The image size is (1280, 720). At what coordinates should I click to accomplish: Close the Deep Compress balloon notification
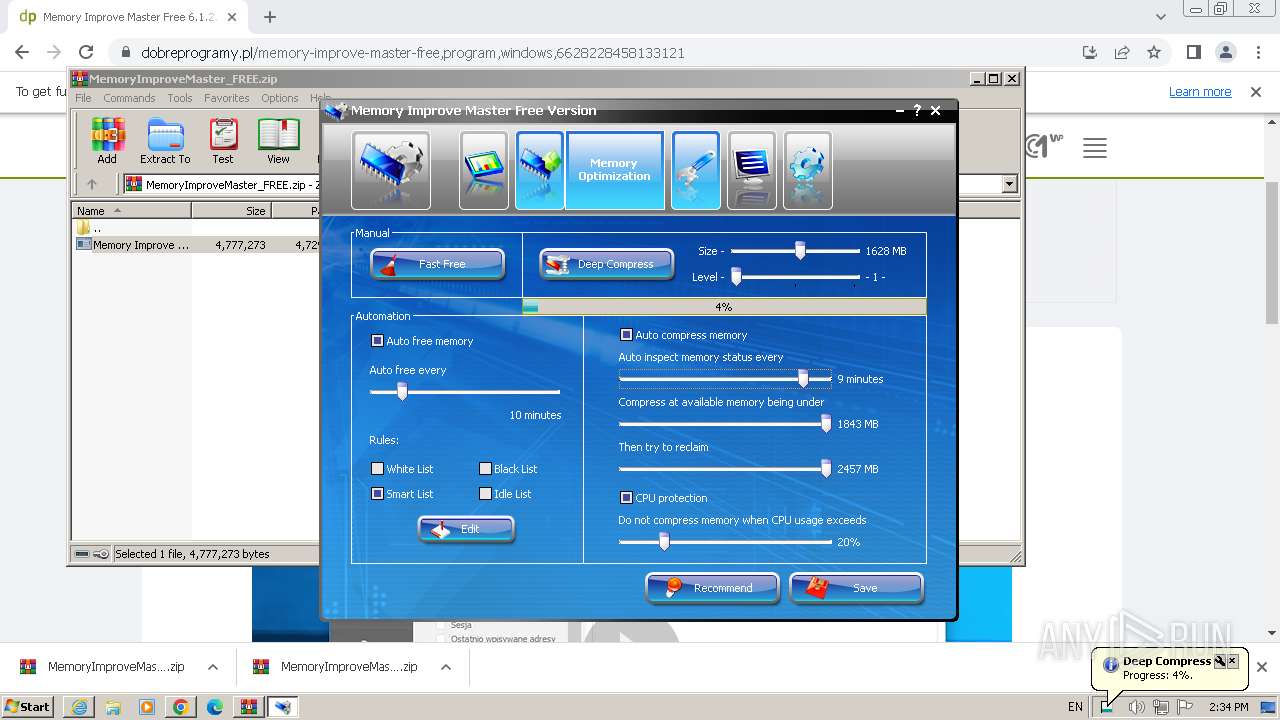[1232, 661]
